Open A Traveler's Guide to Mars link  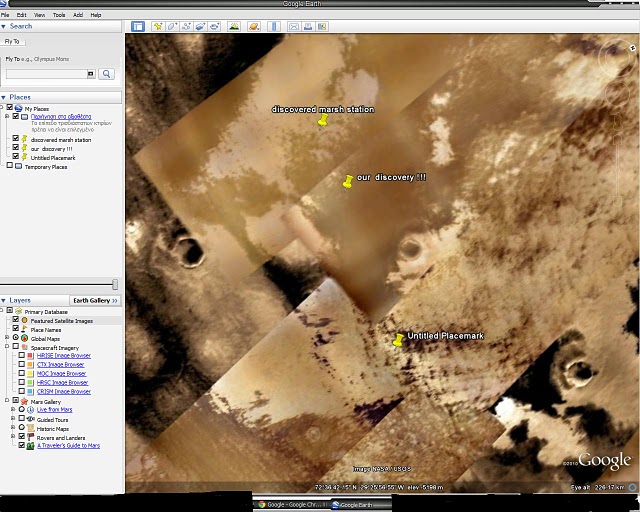tap(69, 445)
